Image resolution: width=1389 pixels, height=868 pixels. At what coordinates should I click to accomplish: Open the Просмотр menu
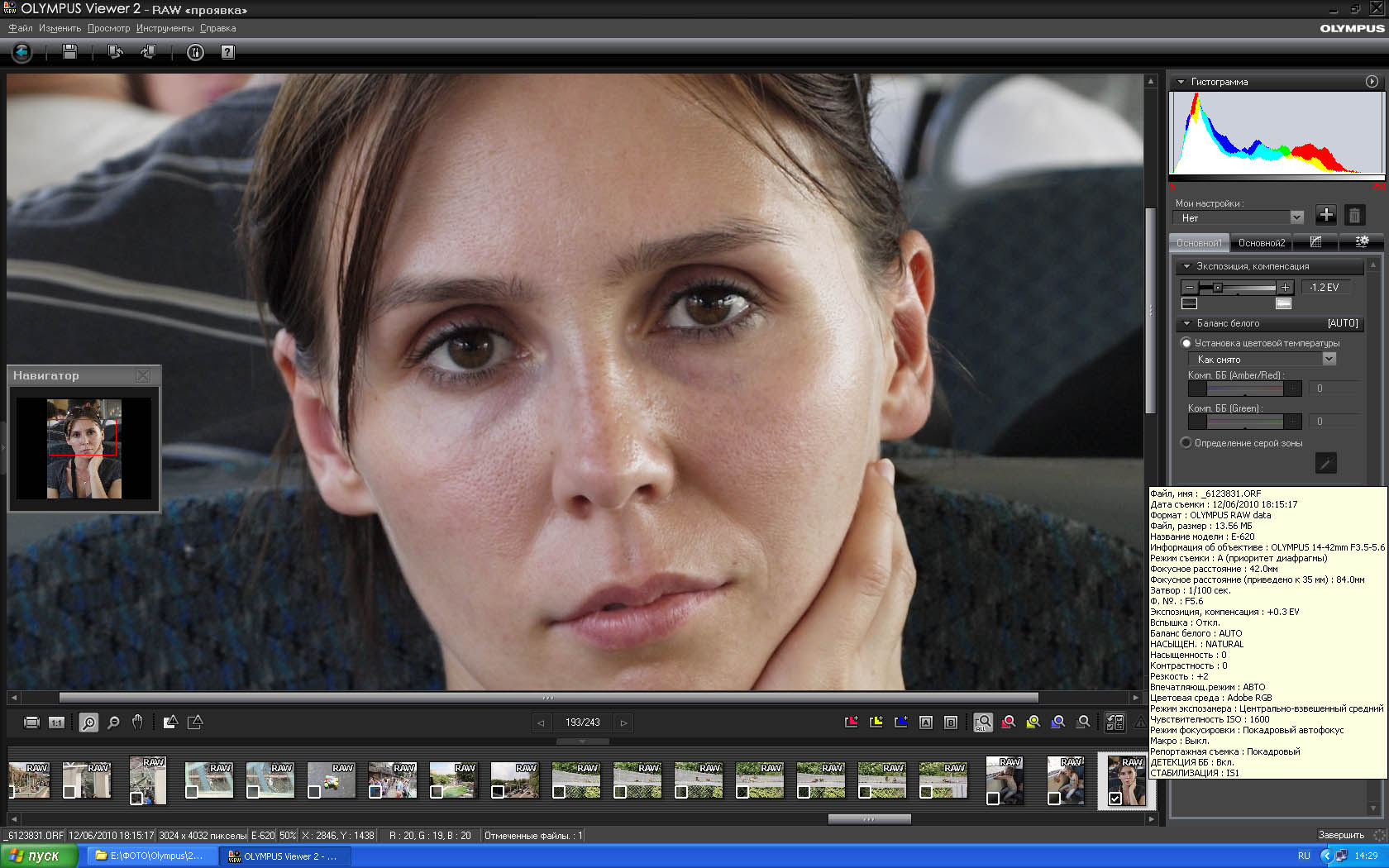109,28
